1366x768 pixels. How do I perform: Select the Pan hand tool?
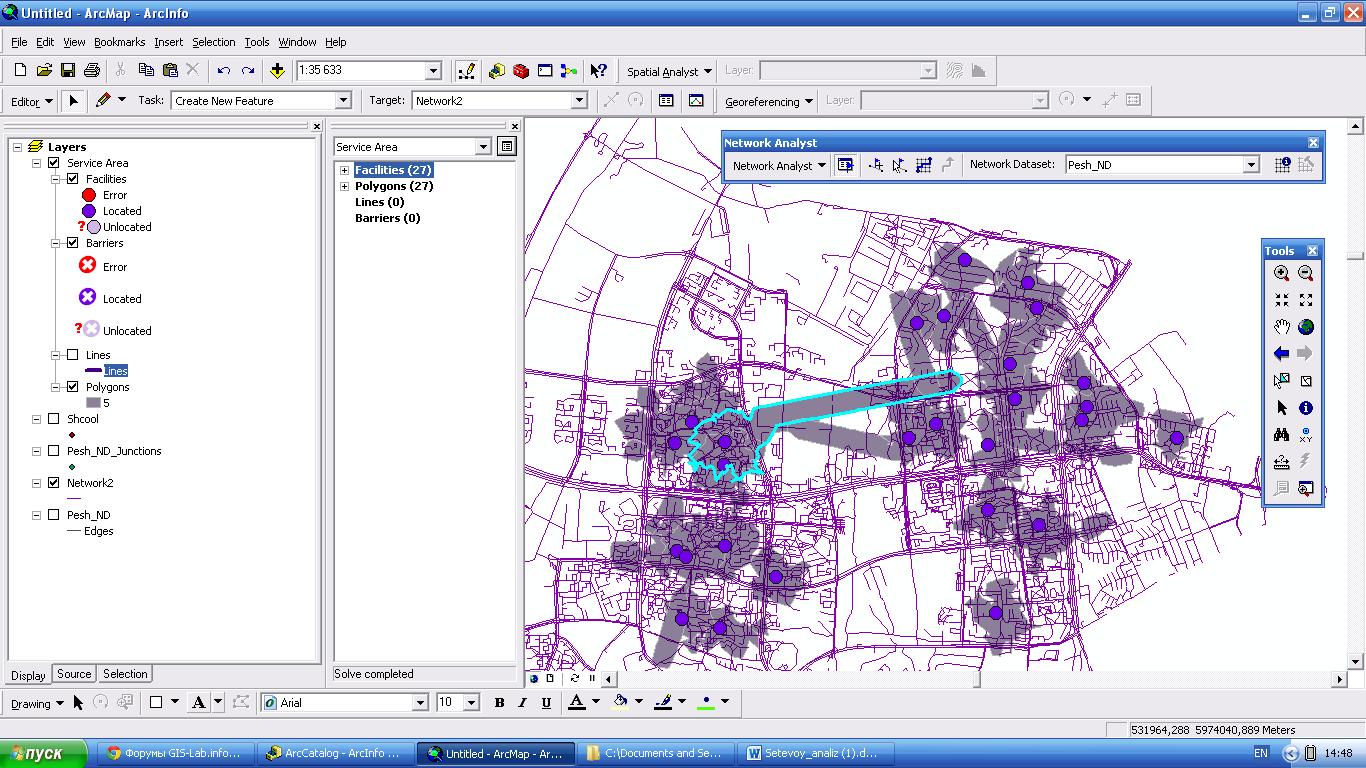pyautogui.click(x=1281, y=327)
